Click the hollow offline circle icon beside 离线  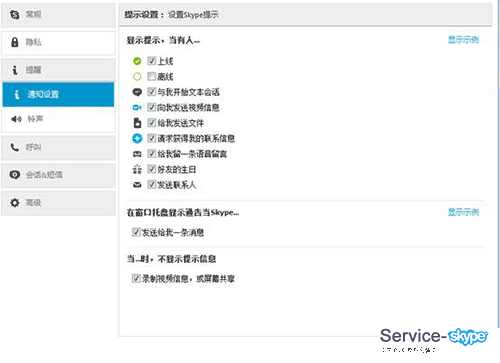[137, 77]
